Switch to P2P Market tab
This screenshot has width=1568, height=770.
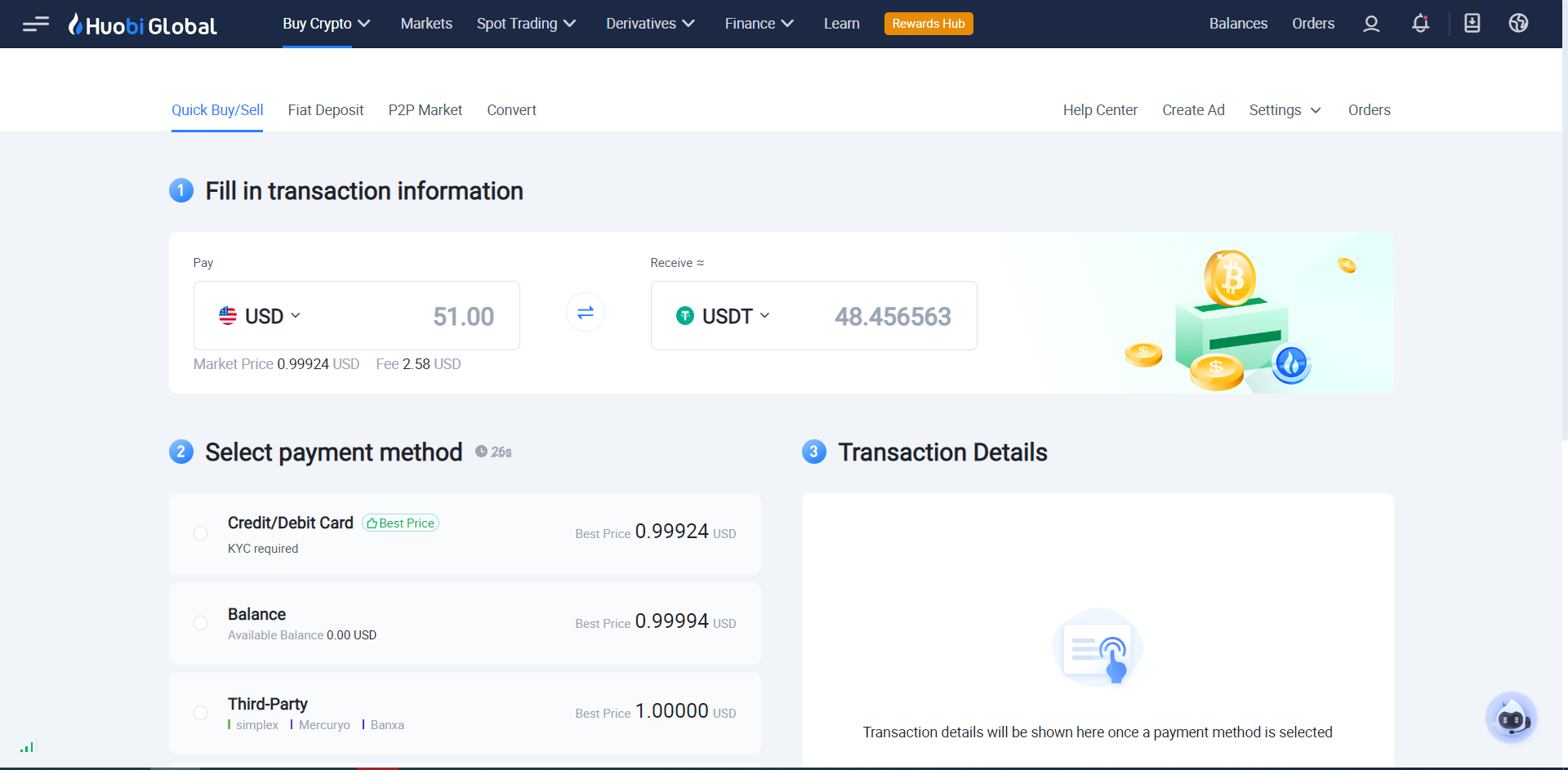pyautogui.click(x=425, y=110)
